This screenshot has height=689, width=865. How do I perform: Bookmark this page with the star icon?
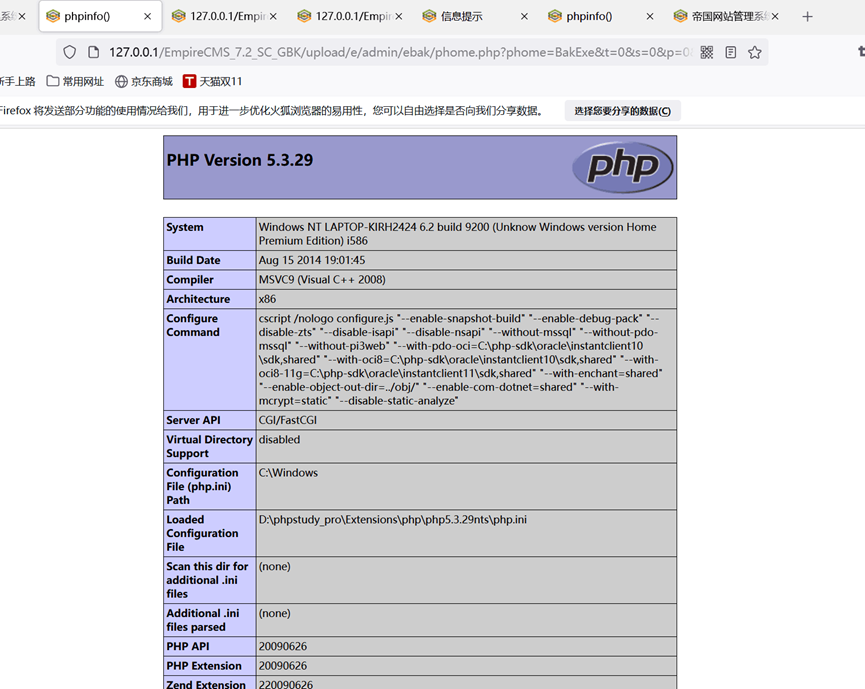pyautogui.click(x=755, y=52)
